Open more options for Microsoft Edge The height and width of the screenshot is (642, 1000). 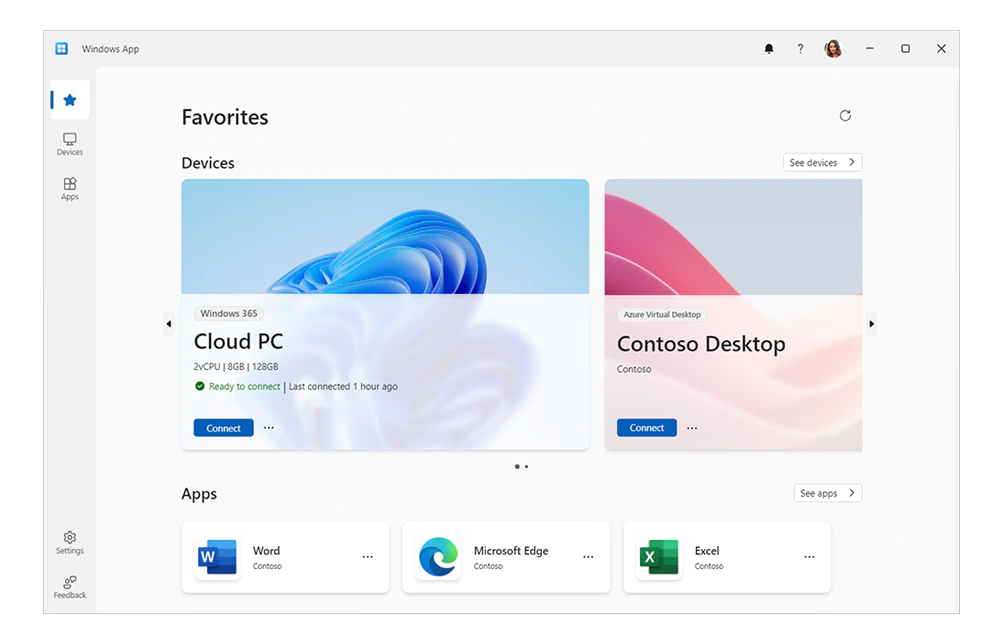click(588, 557)
